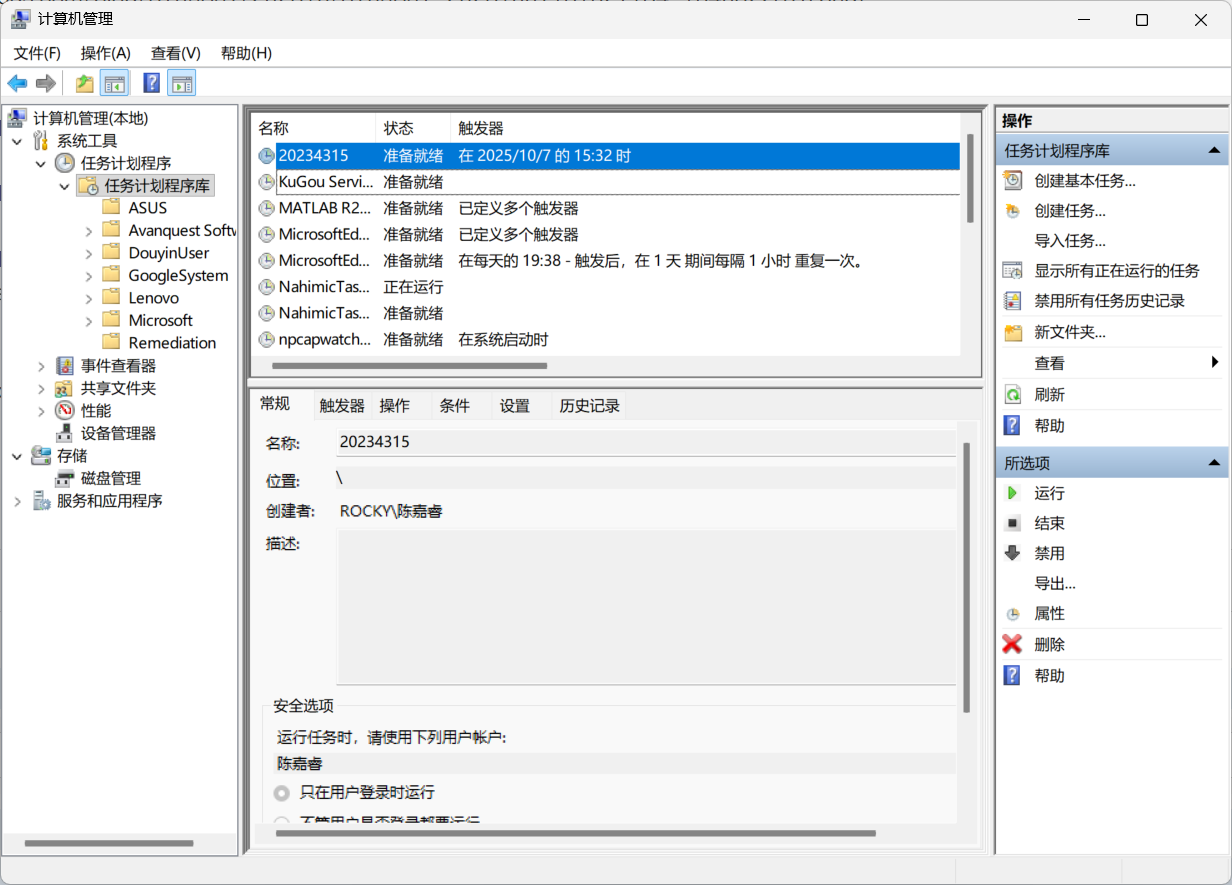Click the Disk Management (磁盘管理) tree icon
The image size is (1232, 885).
point(65,478)
